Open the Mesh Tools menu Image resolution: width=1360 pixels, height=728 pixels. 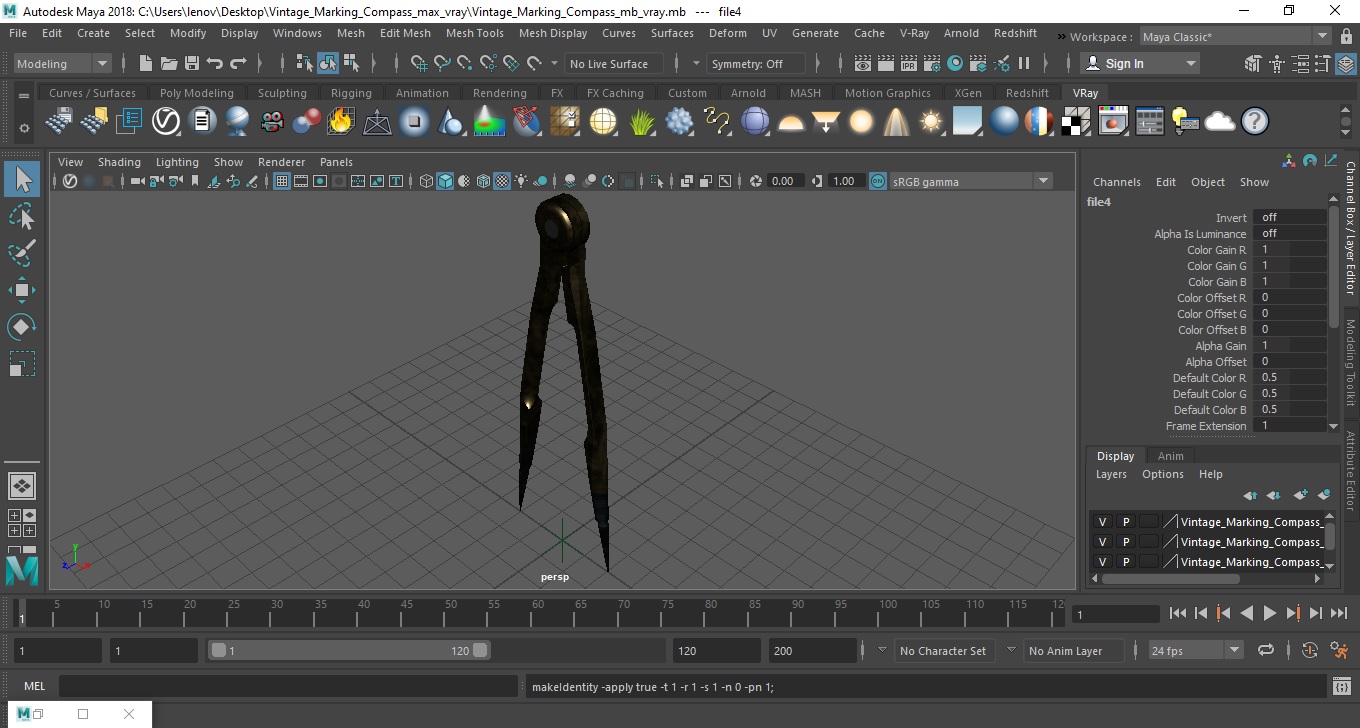point(474,33)
